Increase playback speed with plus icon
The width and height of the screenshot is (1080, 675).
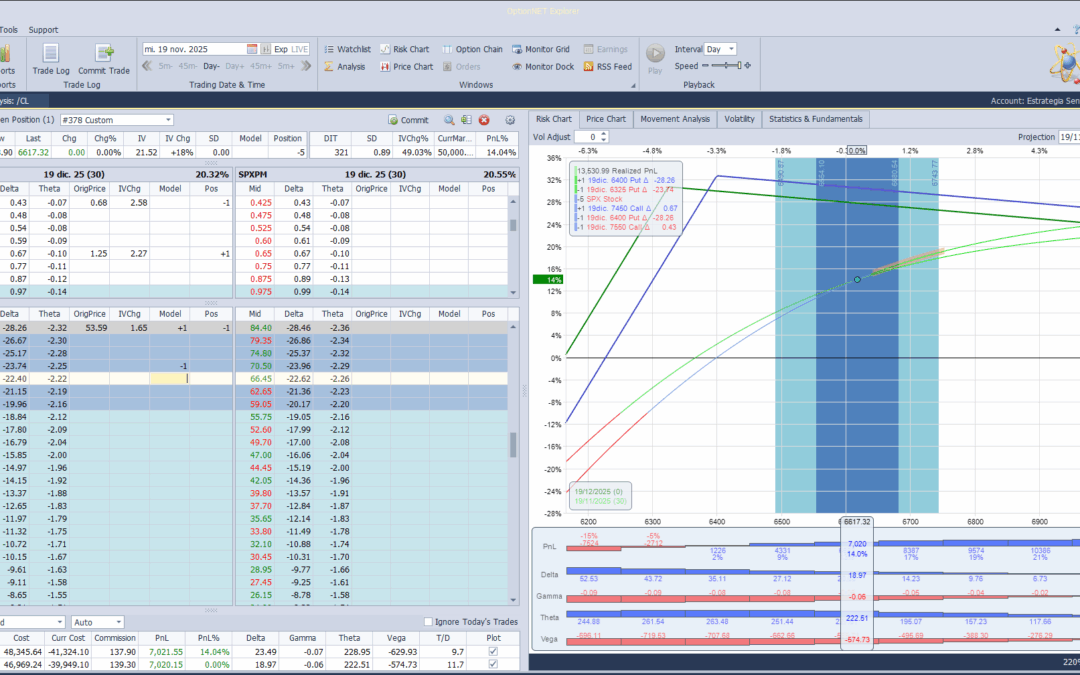click(748, 66)
